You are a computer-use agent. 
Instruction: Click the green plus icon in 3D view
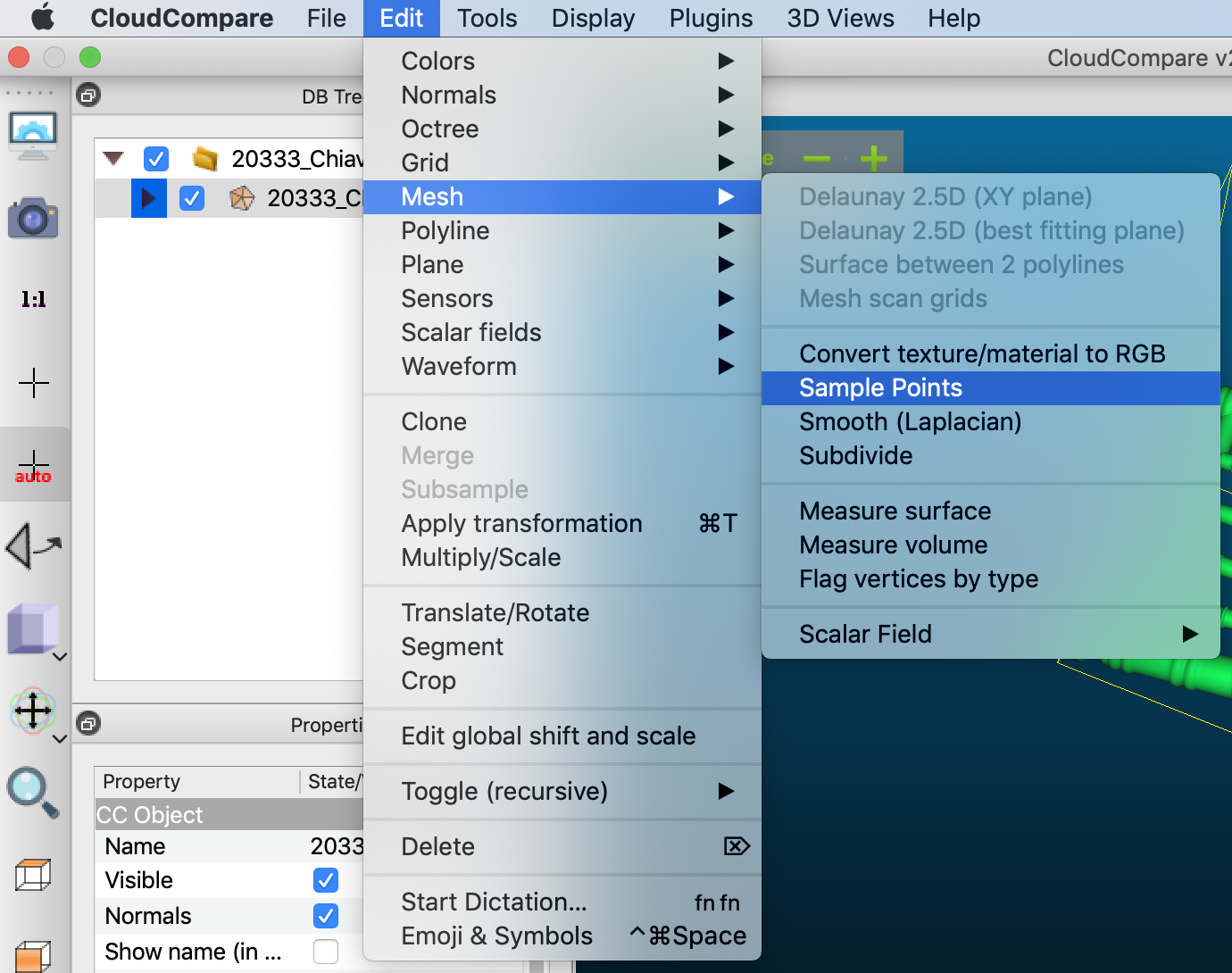(x=874, y=159)
